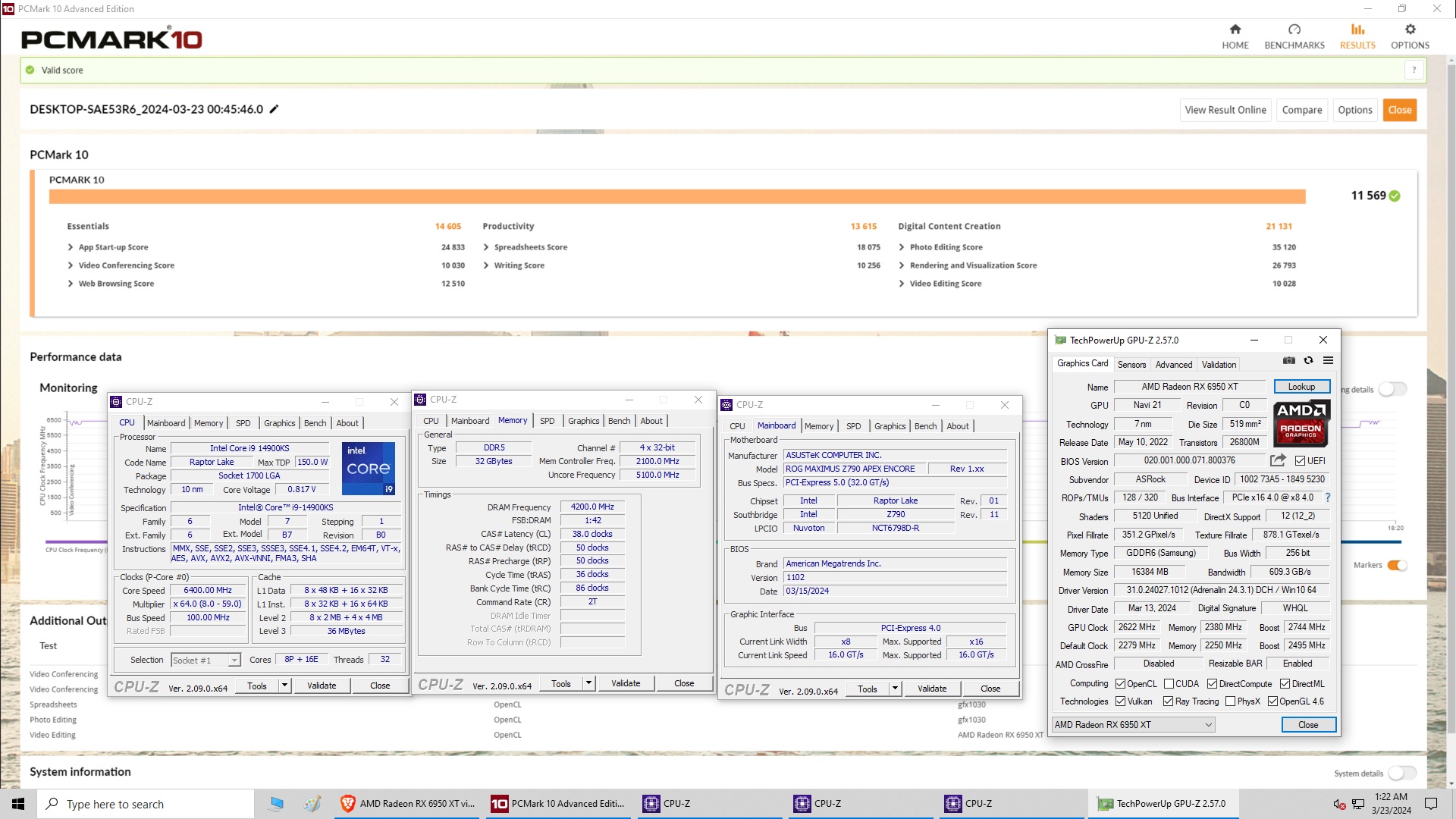Open the paint/feather app icon in taskbar
Screen dimensions: 1456x819
[x=312, y=804]
